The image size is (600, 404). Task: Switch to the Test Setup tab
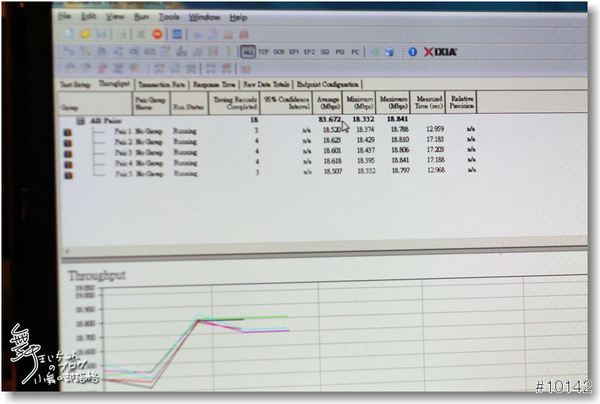(x=75, y=85)
